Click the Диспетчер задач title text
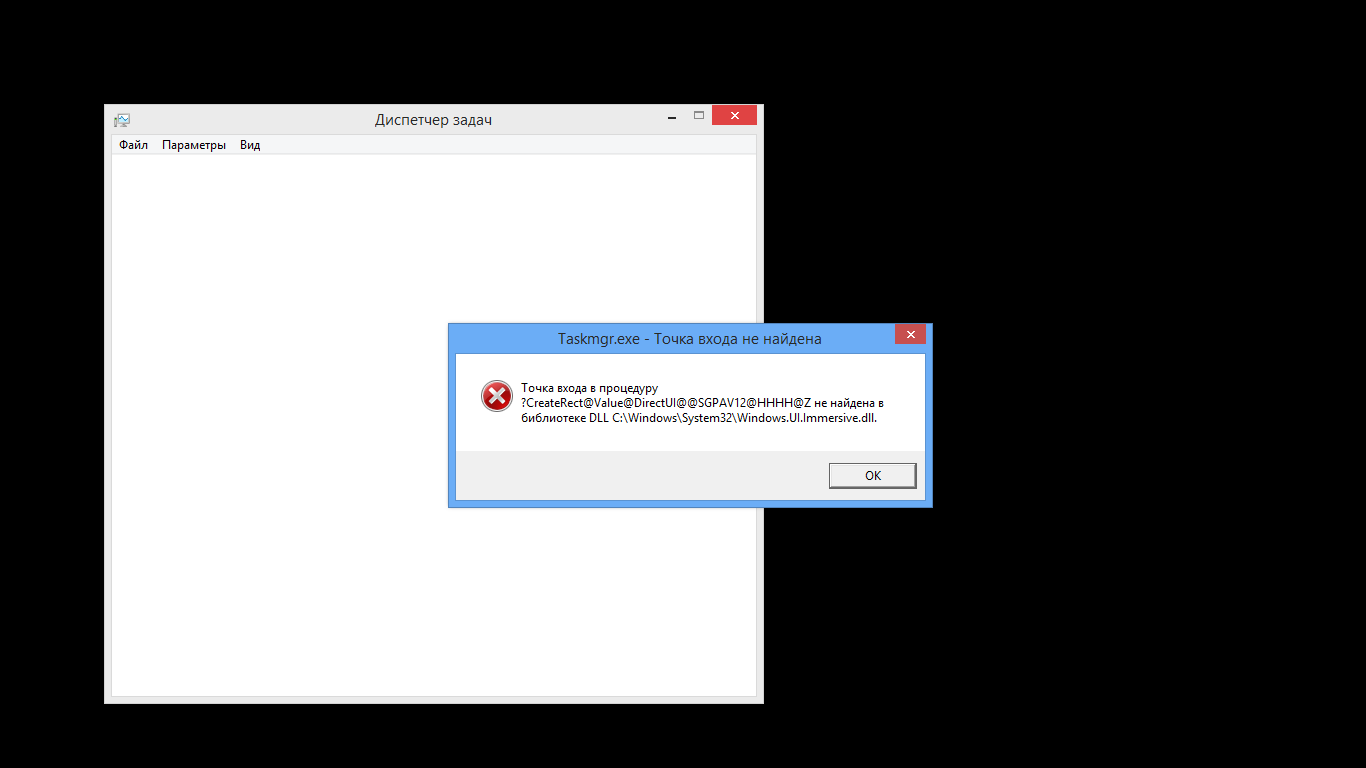Image resolution: width=1366 pixels, height=768 pixels. point(433,120)
